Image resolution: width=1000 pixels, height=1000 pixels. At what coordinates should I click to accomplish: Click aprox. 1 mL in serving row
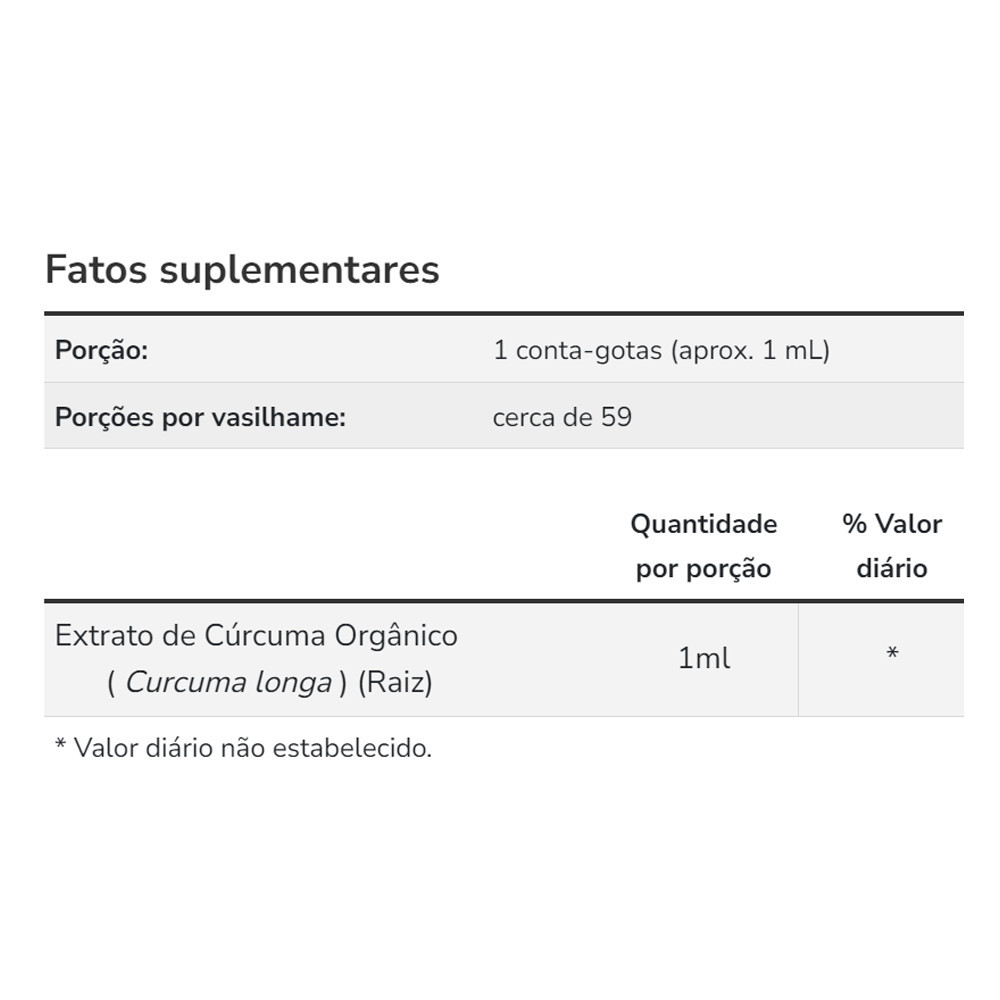click(750, 351)
